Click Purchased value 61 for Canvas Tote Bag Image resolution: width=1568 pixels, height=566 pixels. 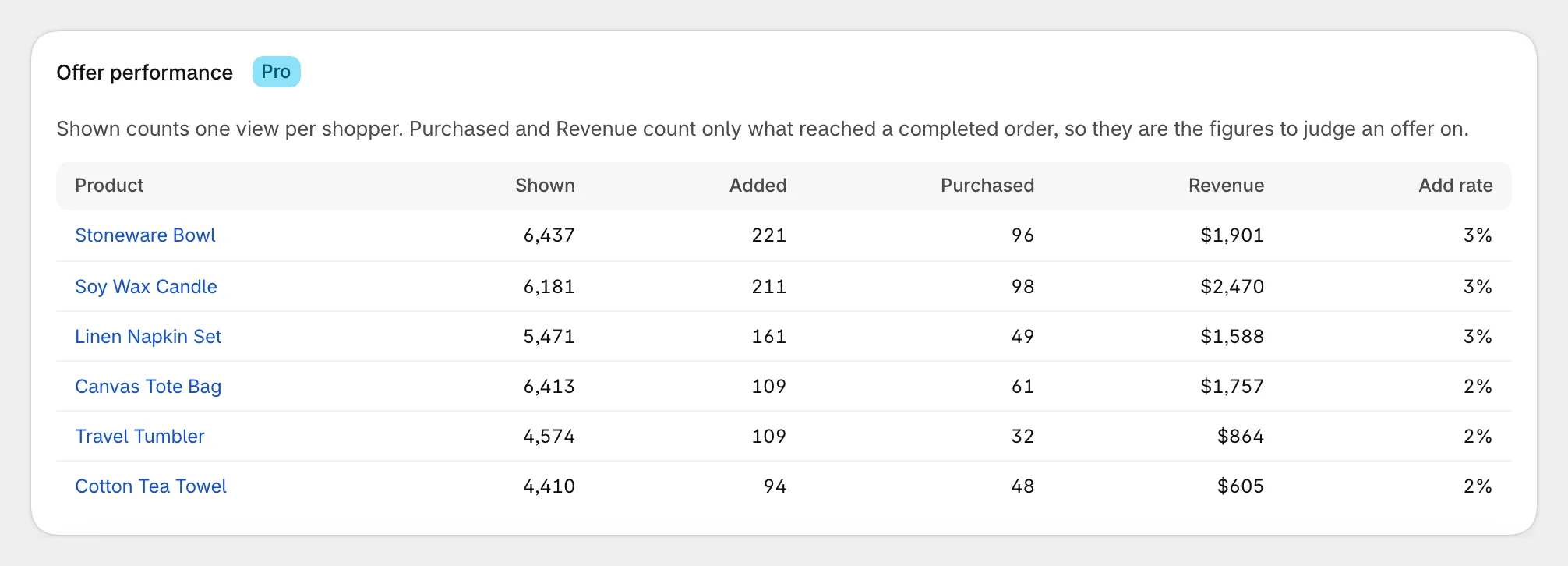(x=1022, y=387)
